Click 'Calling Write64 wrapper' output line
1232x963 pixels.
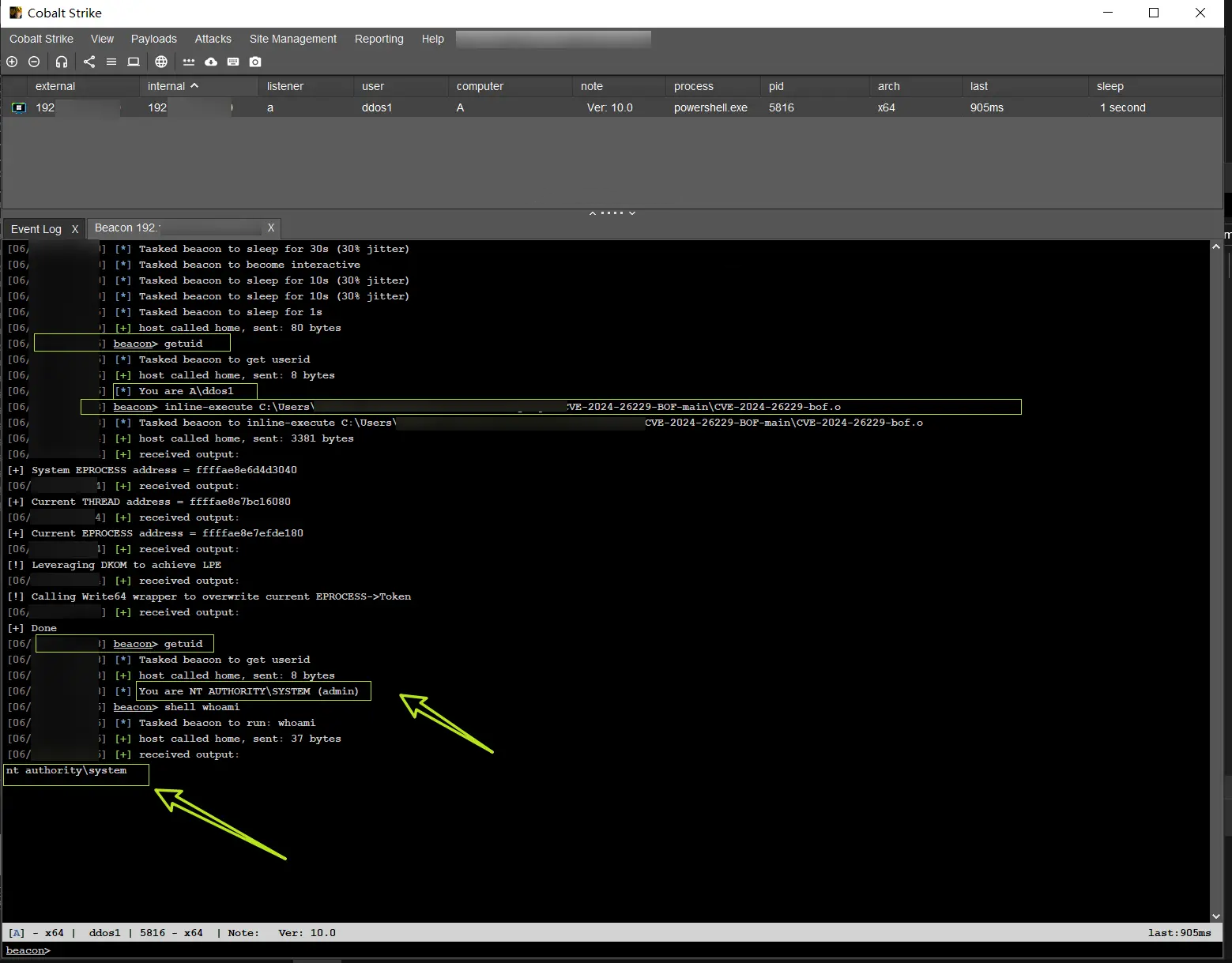[x=209, y=596]
